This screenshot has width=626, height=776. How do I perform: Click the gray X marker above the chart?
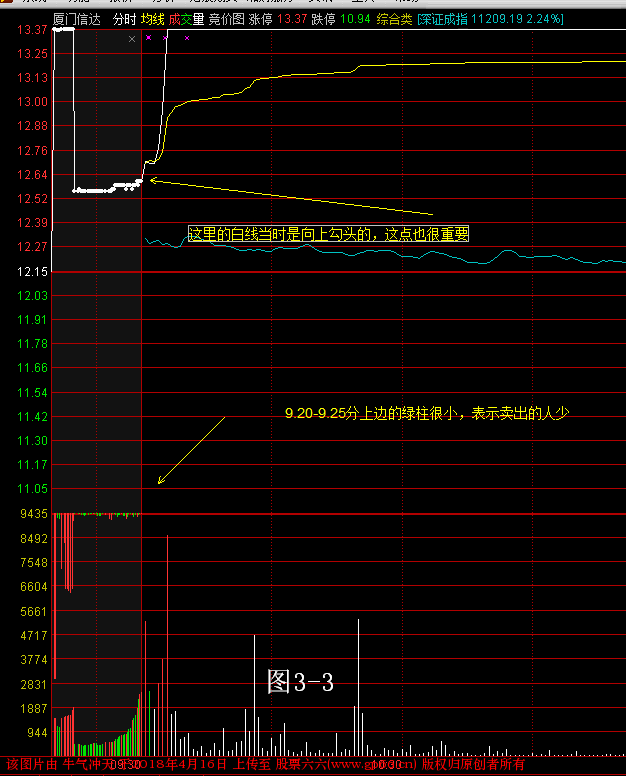coord(132,38)
